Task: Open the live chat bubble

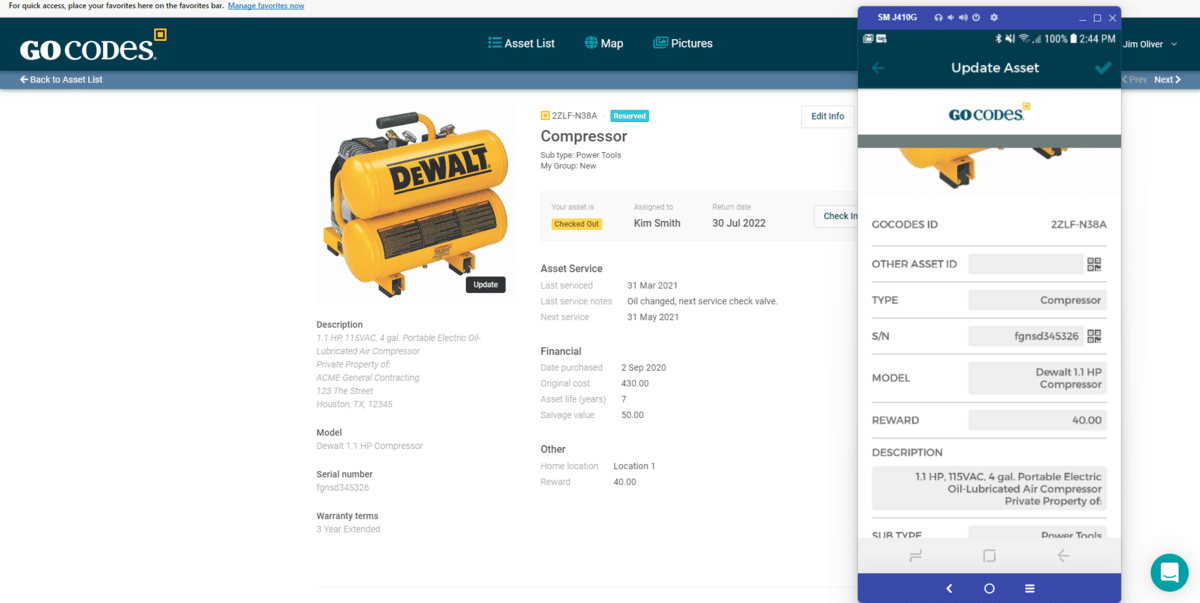Action: pyautogui.click(x=1170, y=573)
